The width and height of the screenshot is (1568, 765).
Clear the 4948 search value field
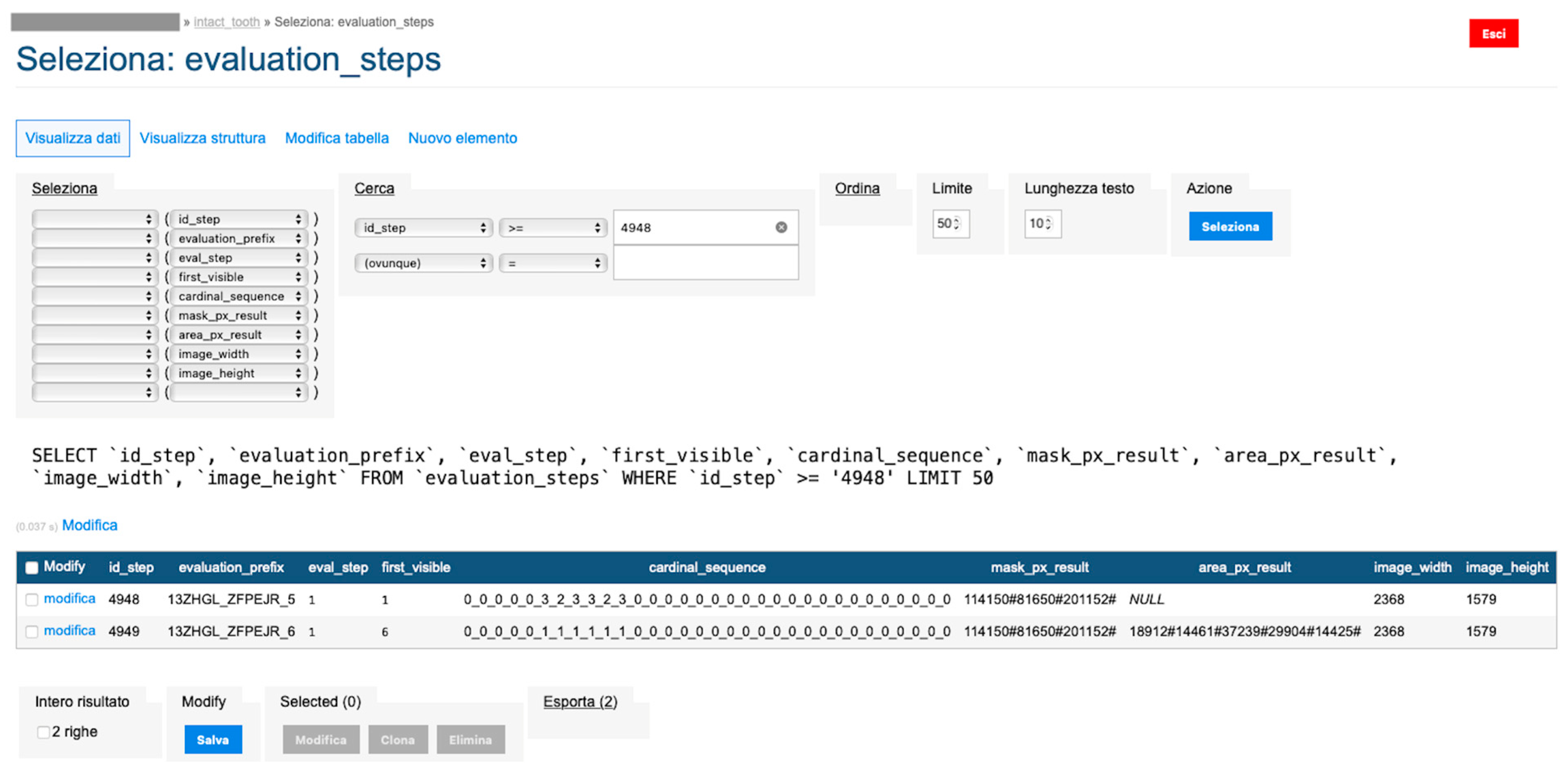coord(781,227)
